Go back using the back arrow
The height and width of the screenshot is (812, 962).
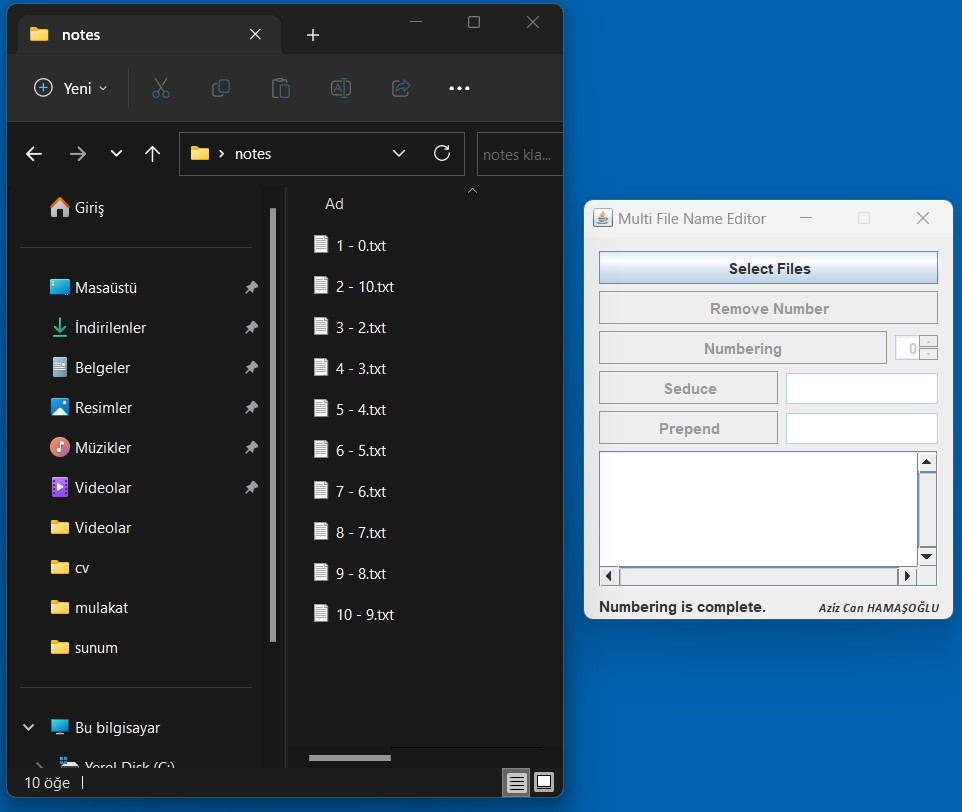point(33,153)
